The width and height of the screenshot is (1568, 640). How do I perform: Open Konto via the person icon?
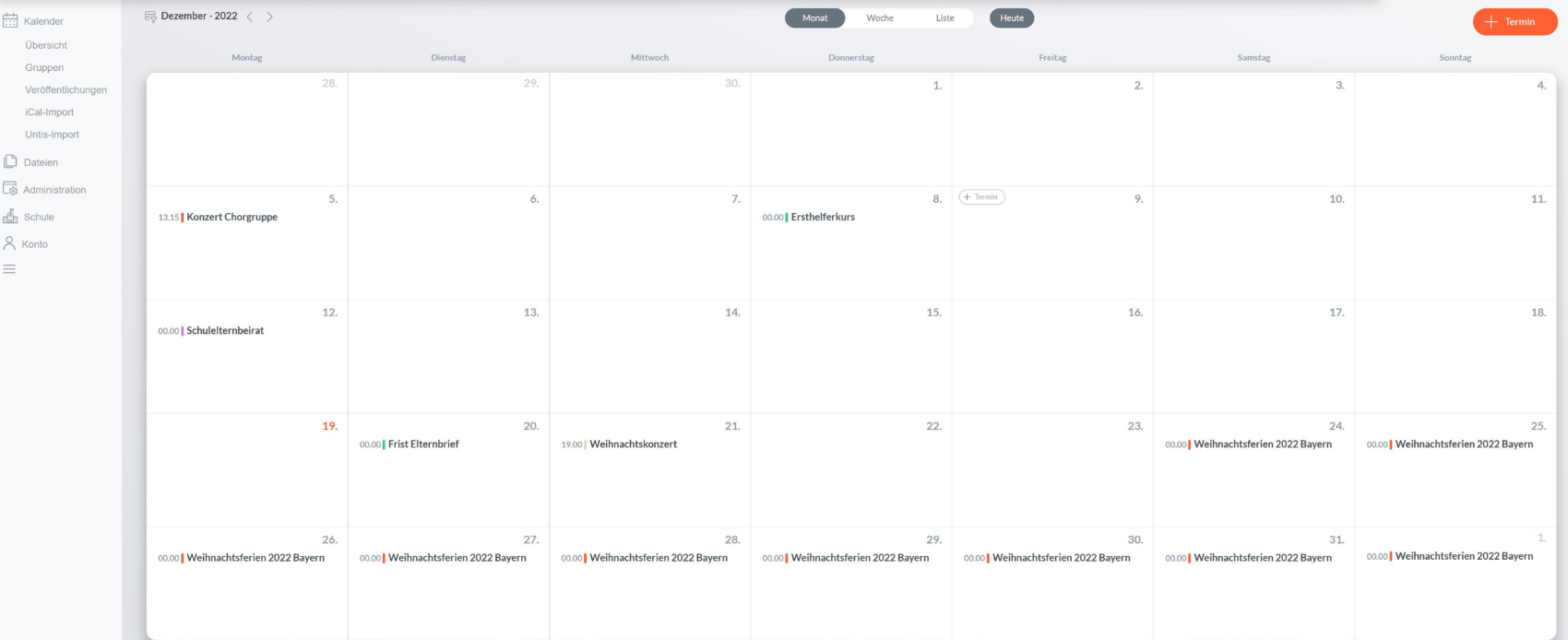pos(10,243)
